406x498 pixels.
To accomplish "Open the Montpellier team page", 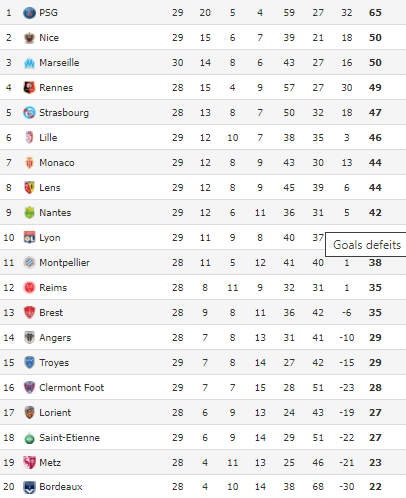I will [64, 263].
